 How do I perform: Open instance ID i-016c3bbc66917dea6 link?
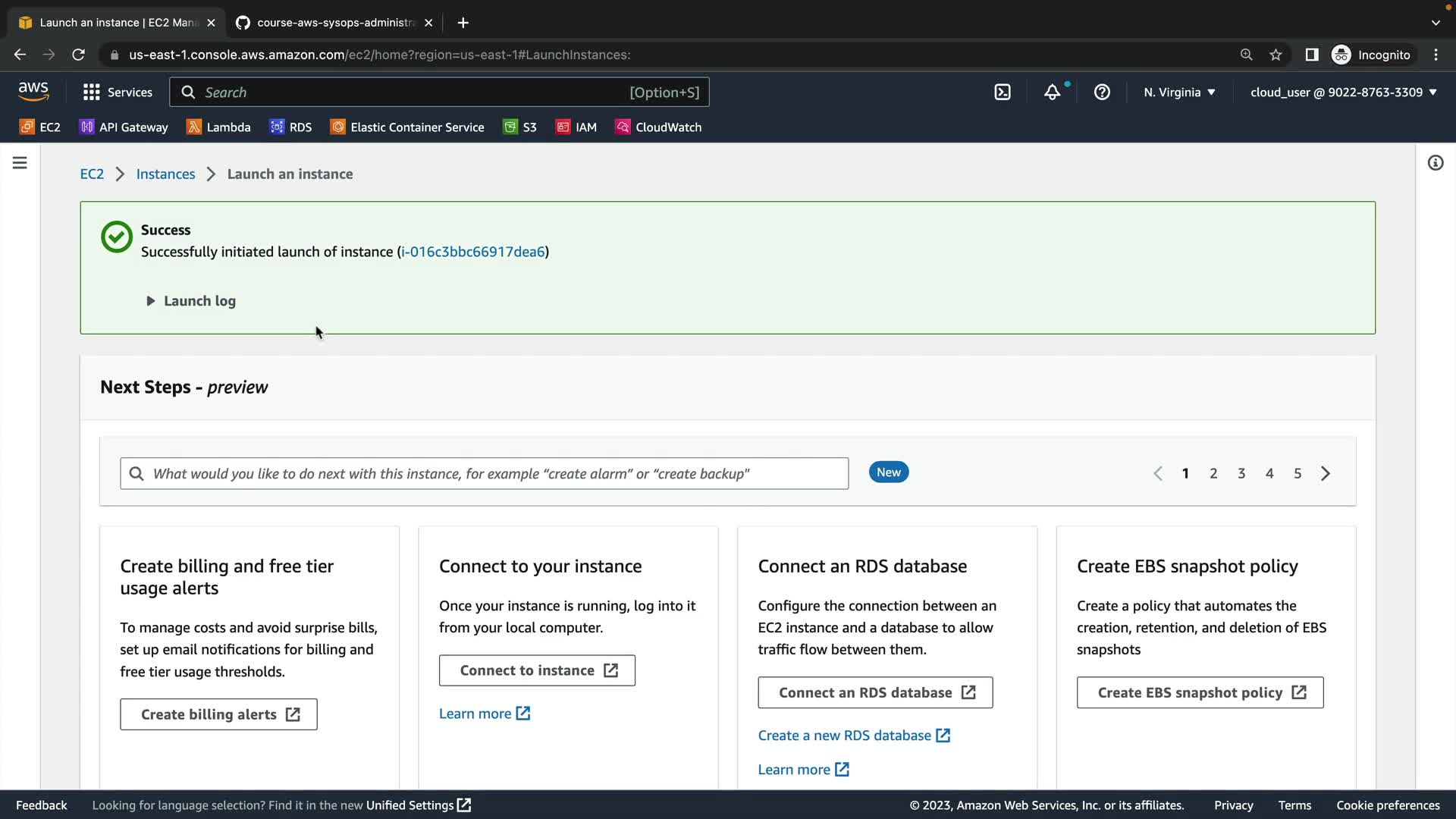click(x=473, y=252)
